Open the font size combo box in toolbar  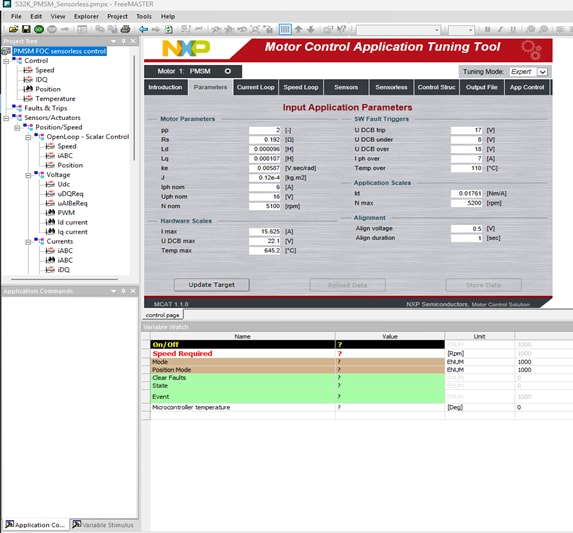(x=461, y=30)
